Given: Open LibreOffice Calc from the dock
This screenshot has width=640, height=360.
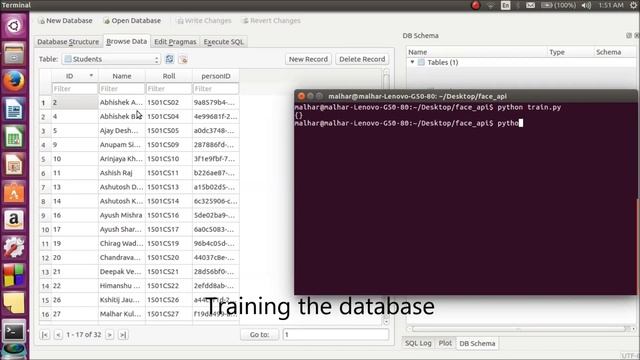Looking at the screenshot, I should coord(14,137).
